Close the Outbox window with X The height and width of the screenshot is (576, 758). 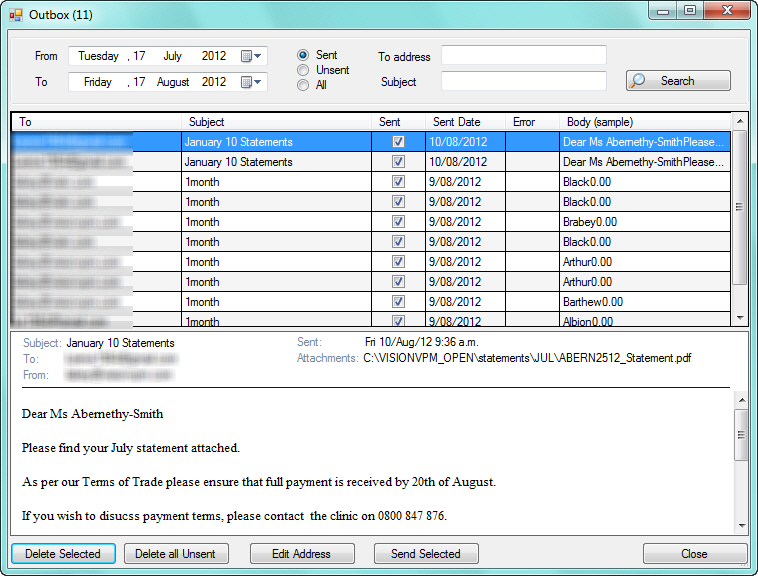[727, 11]
